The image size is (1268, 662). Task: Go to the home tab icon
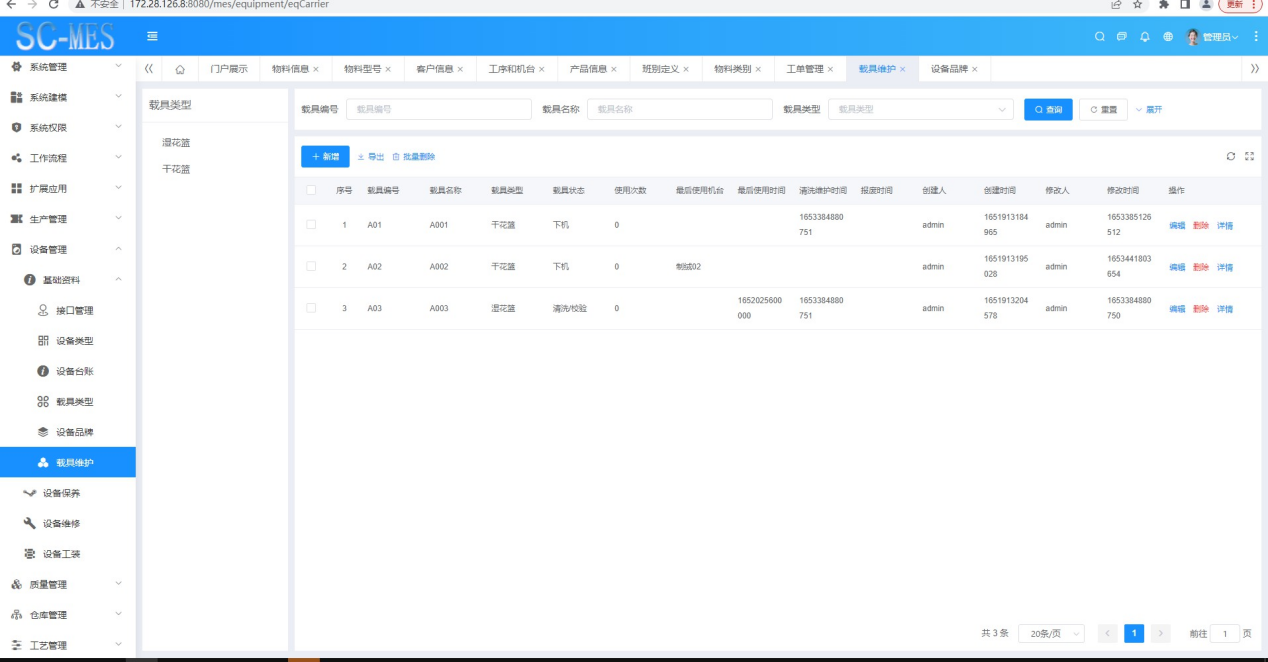[180, 69]
